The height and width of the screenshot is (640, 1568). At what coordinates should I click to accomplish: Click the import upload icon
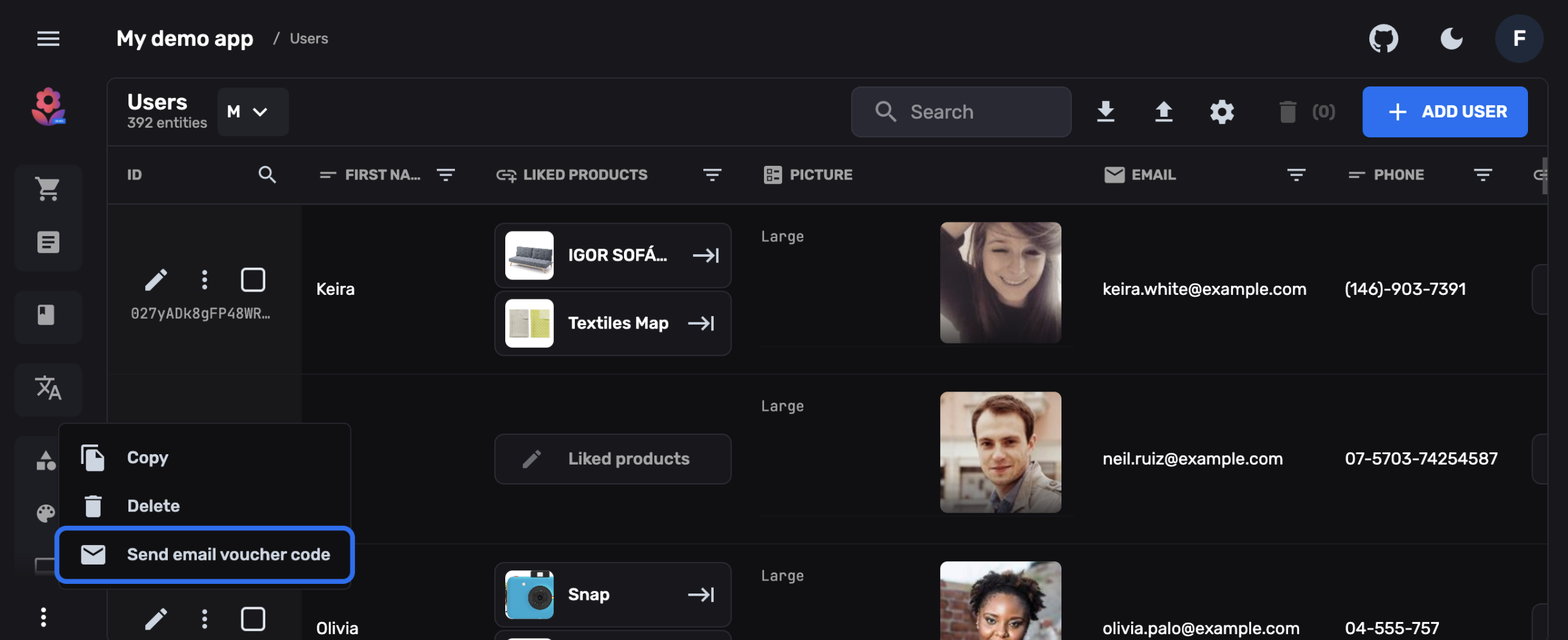[x=1163, y=111]
